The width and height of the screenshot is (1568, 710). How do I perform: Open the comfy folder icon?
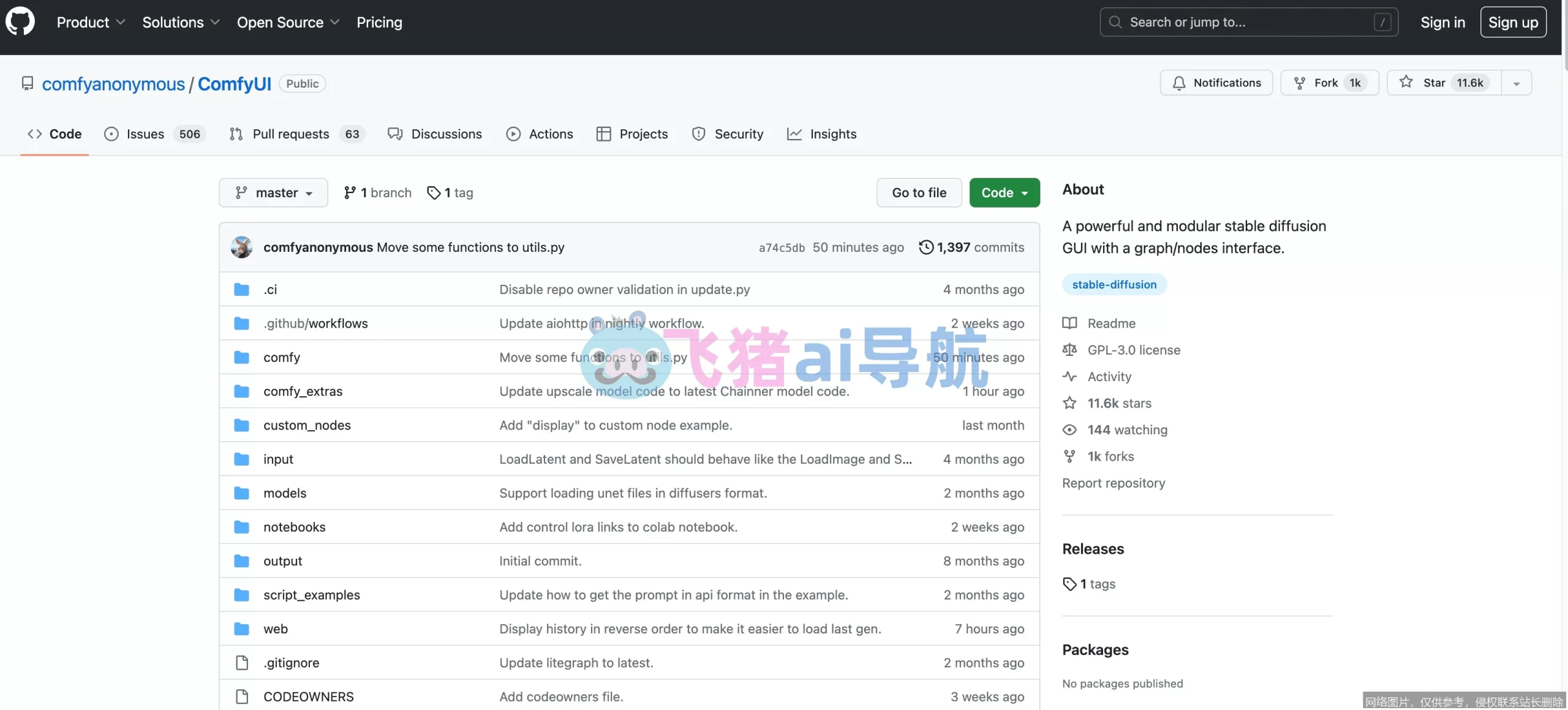(x=241, y=357)
